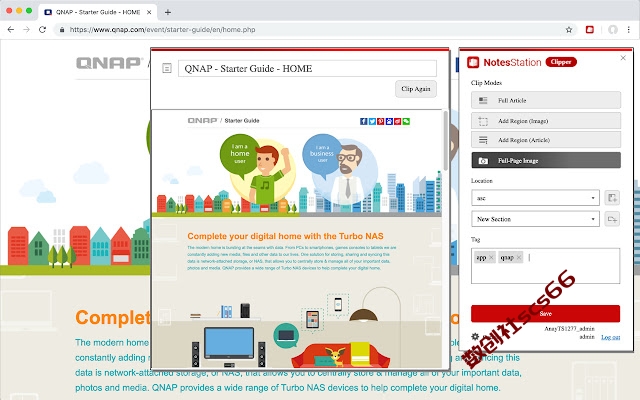Open the Chrome three-dot menu
The height and width of the screenshot is (400, 640).
pyautogui.click(x=629, y=29)
